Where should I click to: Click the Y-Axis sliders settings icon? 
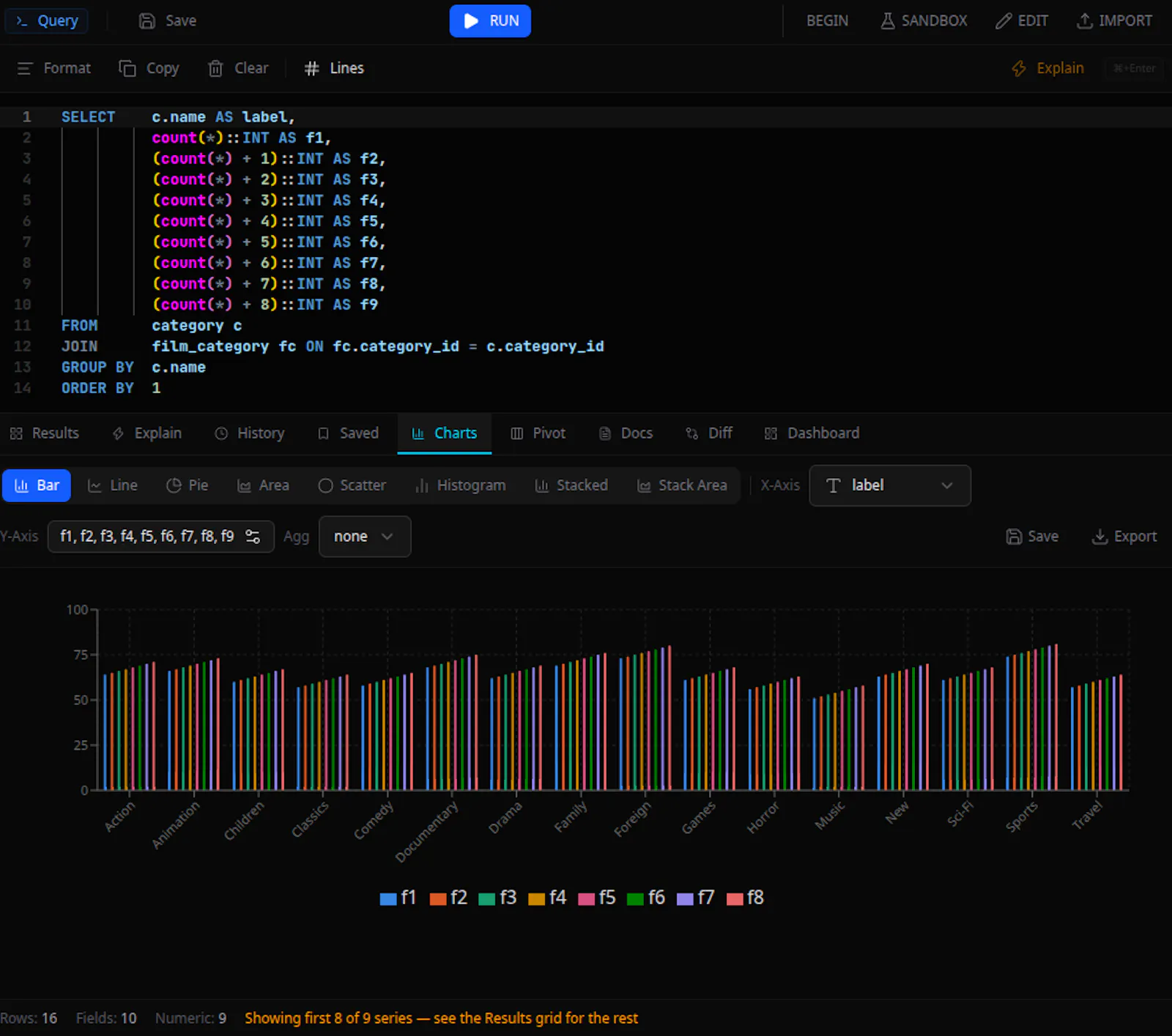click(253, 537)
